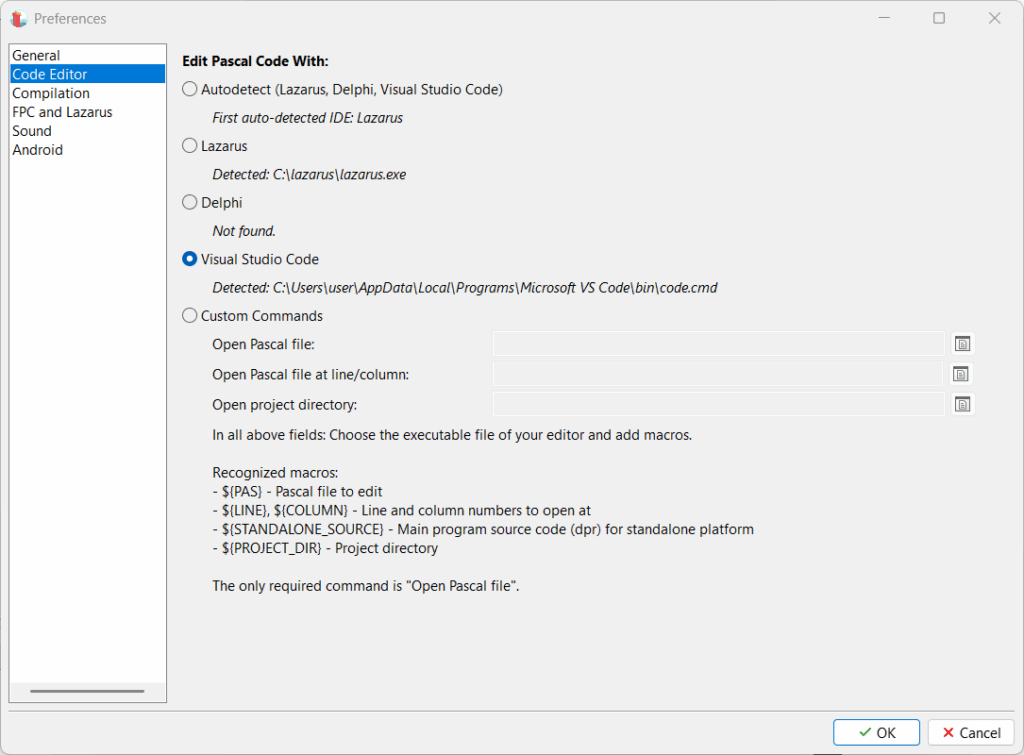
Task: Click the Open Pascal file input field
Action: coord(718,344)
